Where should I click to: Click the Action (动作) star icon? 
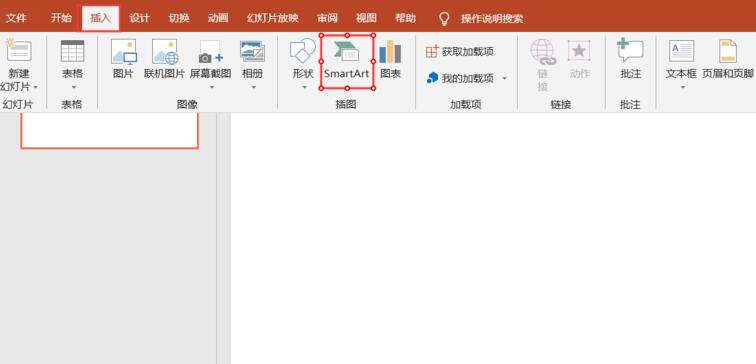pyautogui.click(x=579, y=51)
